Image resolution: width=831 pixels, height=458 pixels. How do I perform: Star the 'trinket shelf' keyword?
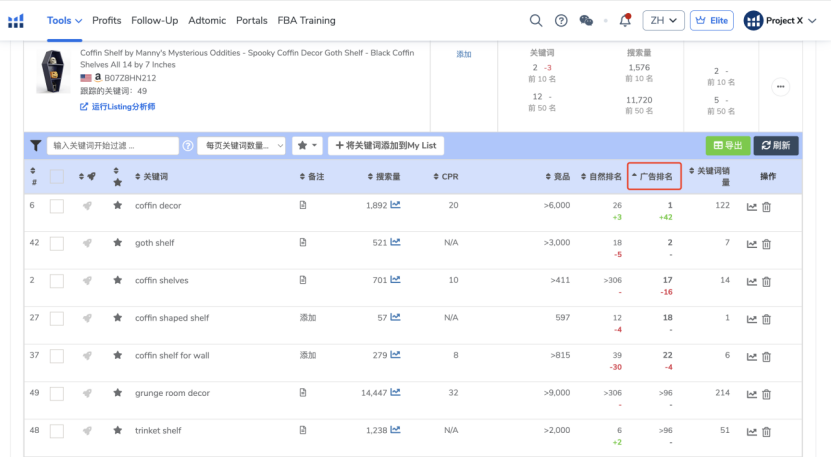click(x=117, y=431)
